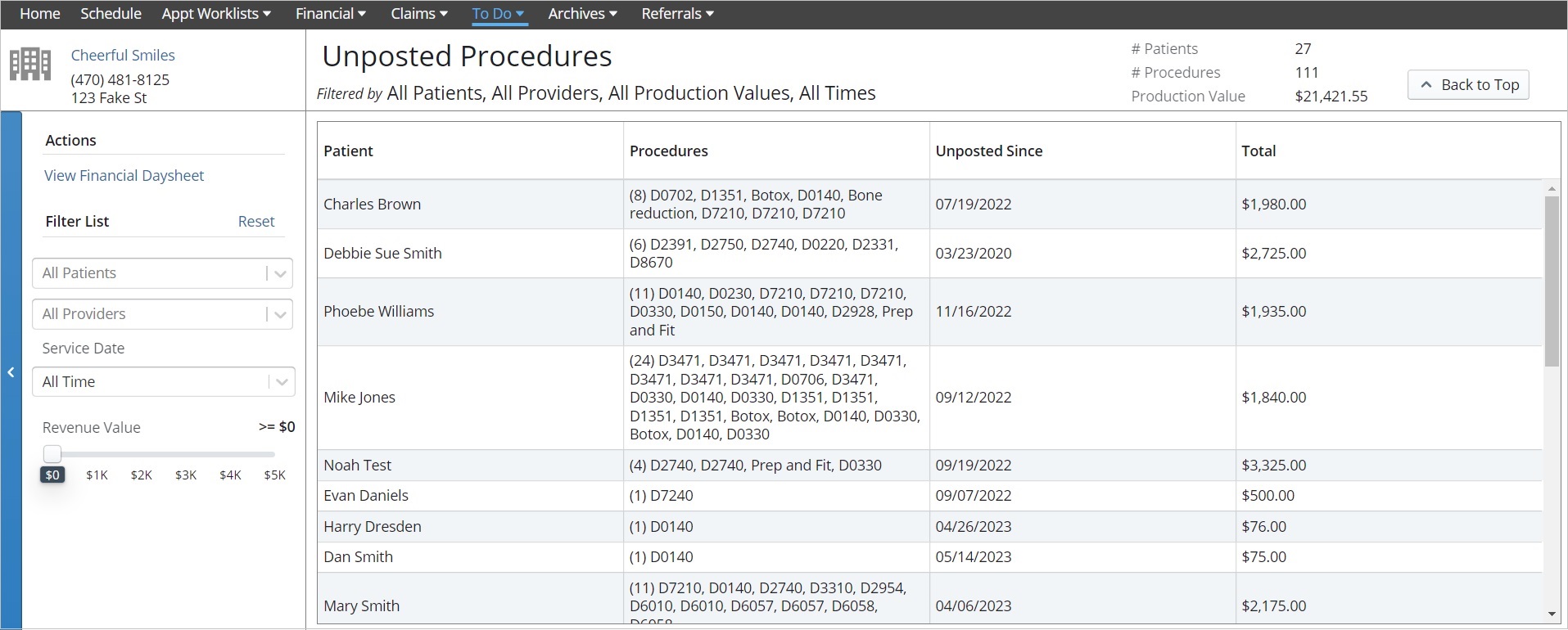The width and height of the screenshot is (1568, 630).
Task: Click the scroll up arrow of the table
Action: pos(1552,189)
